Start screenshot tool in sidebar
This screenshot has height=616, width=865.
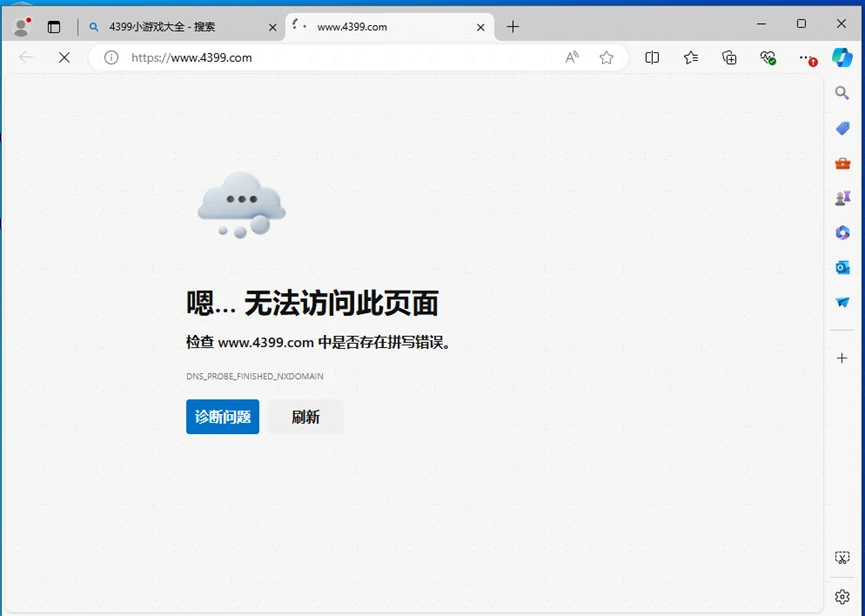click(842, 558)
